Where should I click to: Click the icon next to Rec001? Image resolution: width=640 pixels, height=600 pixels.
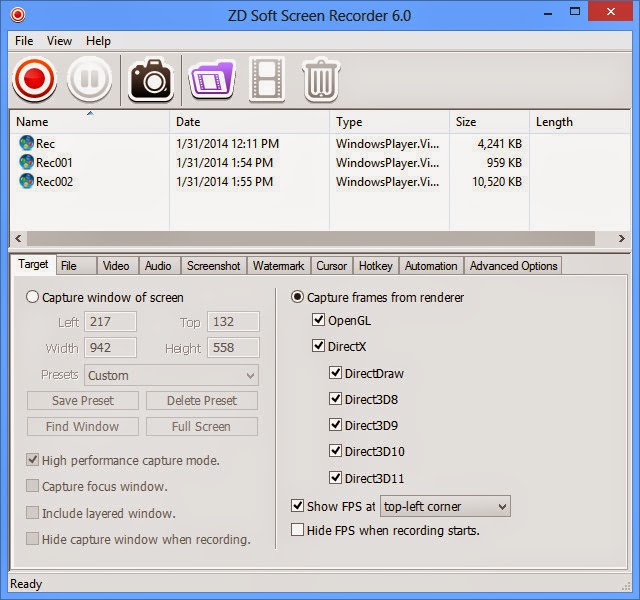[27, 162]
